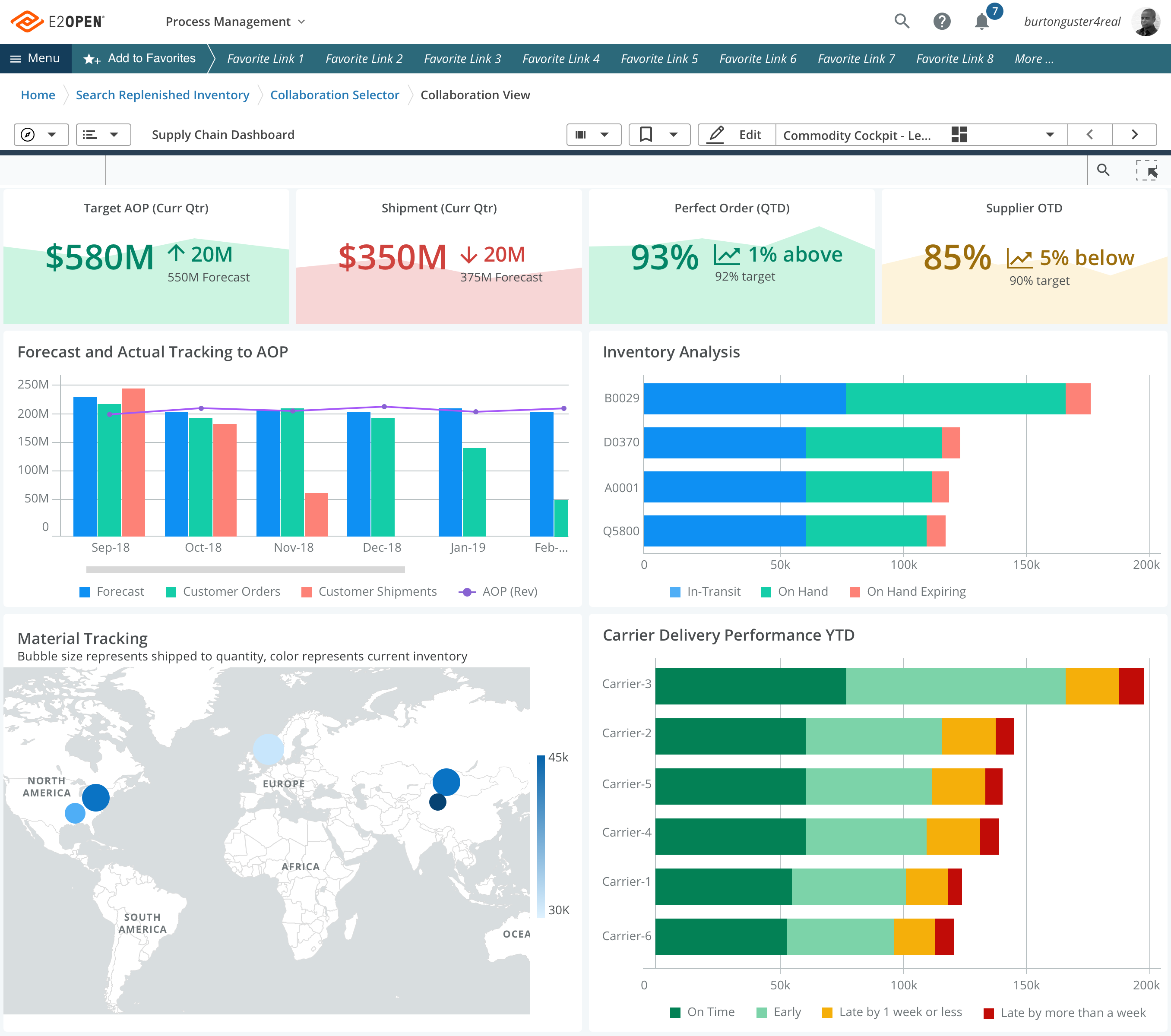Select the bar chart view icon
Image resolution: width=1171 pixels, height=1036 pixels.
(581, 135)
